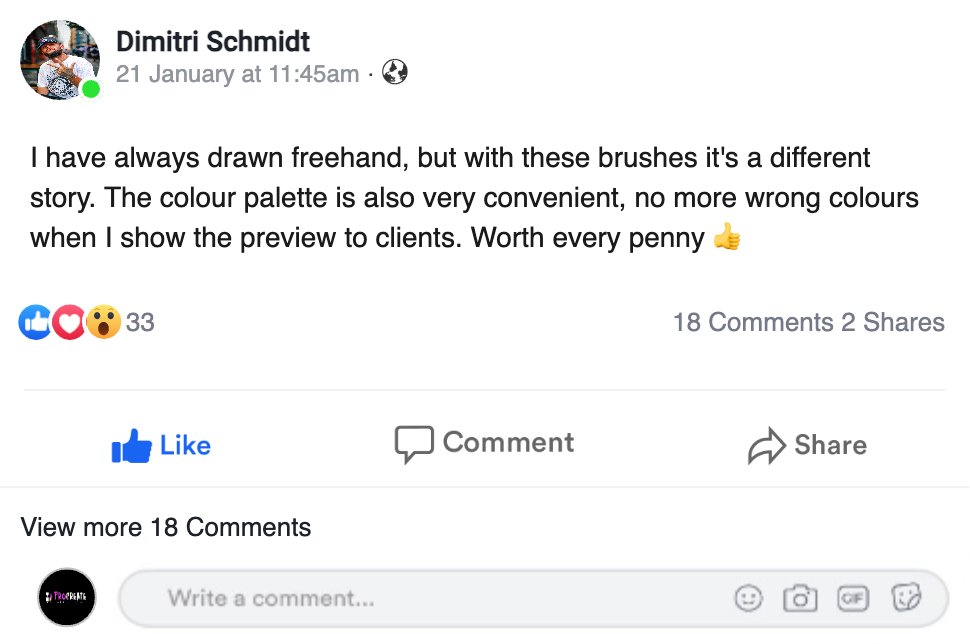This screenshot has height=644, width=970.
Task: Insert a GIF in the comment
Action: (853, 598)
